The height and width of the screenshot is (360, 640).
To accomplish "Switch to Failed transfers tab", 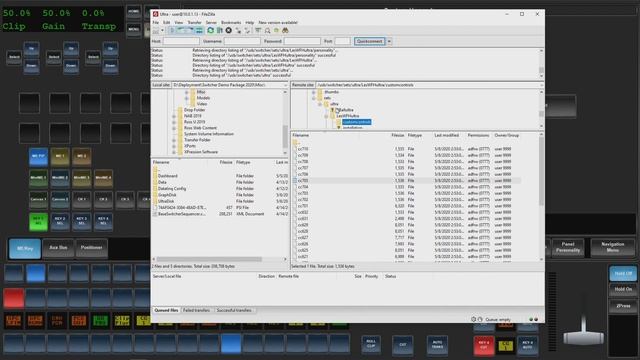I will pyautogui.click(x=196, y=310).
